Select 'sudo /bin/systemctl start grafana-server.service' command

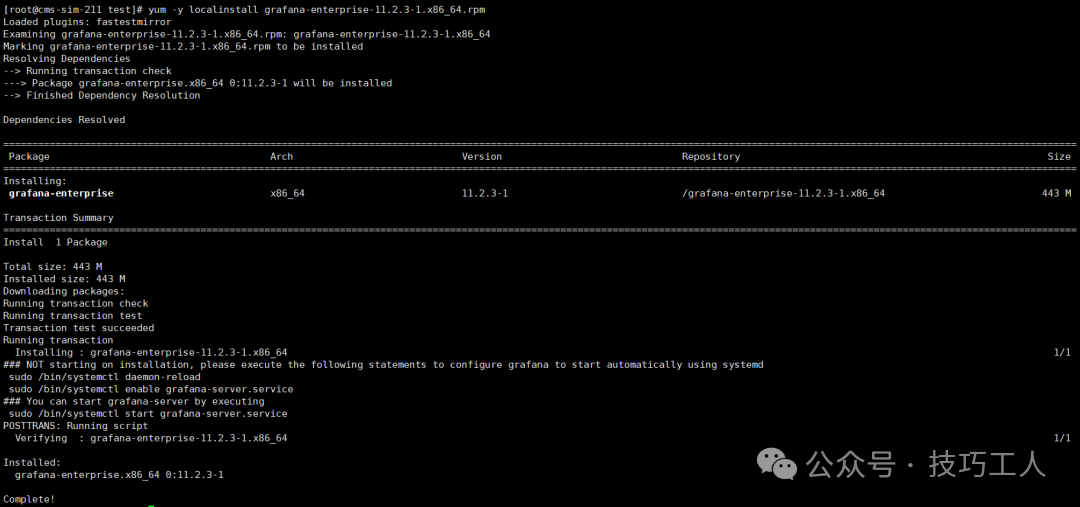click(148, 414)
